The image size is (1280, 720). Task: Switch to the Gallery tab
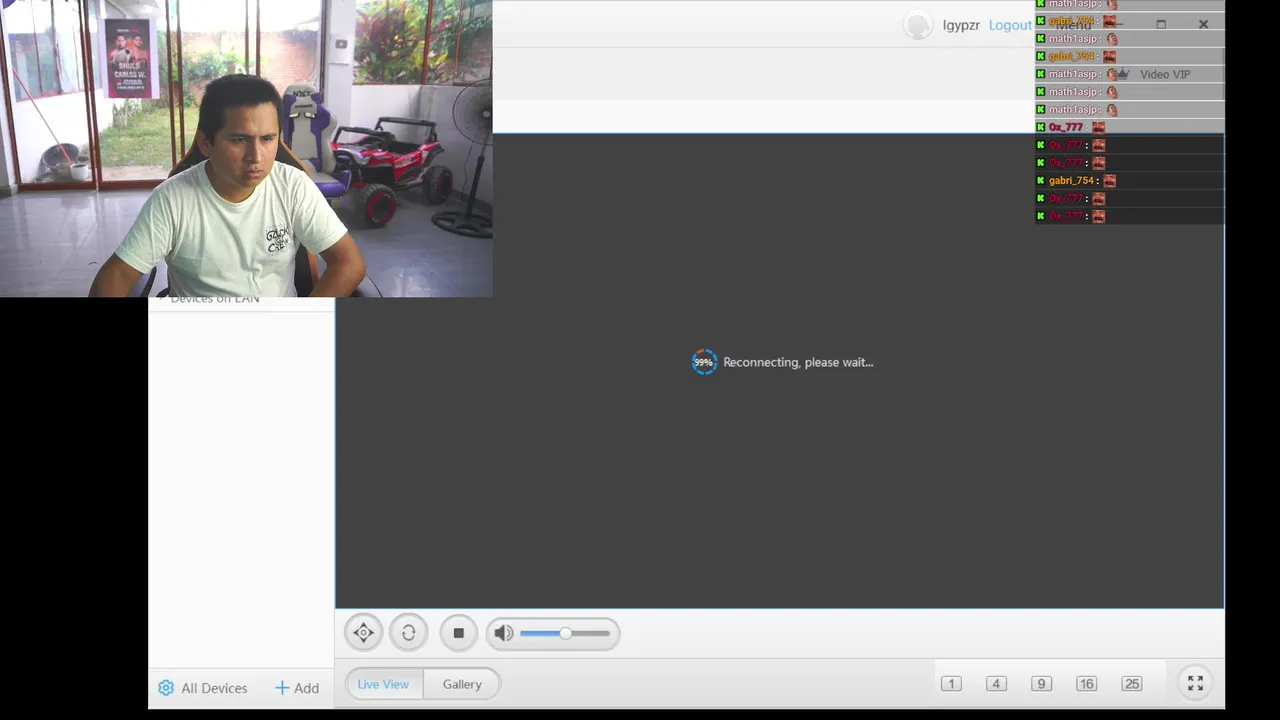tap(462, 684)
